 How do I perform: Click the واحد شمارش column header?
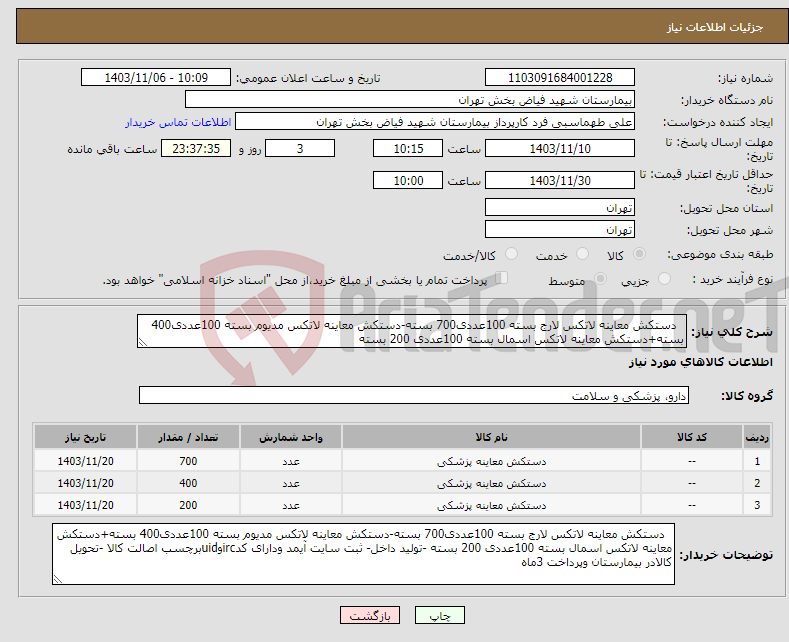coord(291,437)
